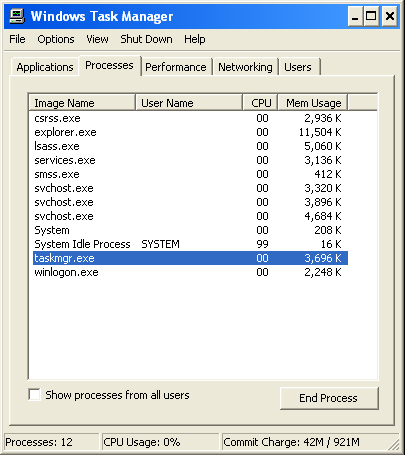Open the File menu

[17, 39]
